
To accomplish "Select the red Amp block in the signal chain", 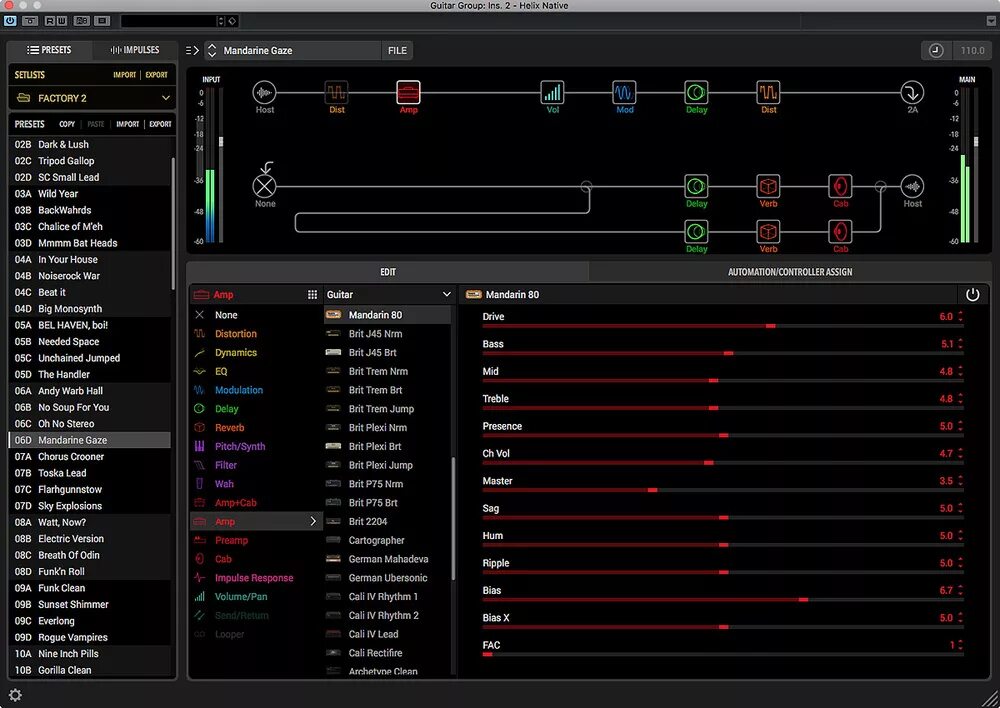I will tap(408, 93).
